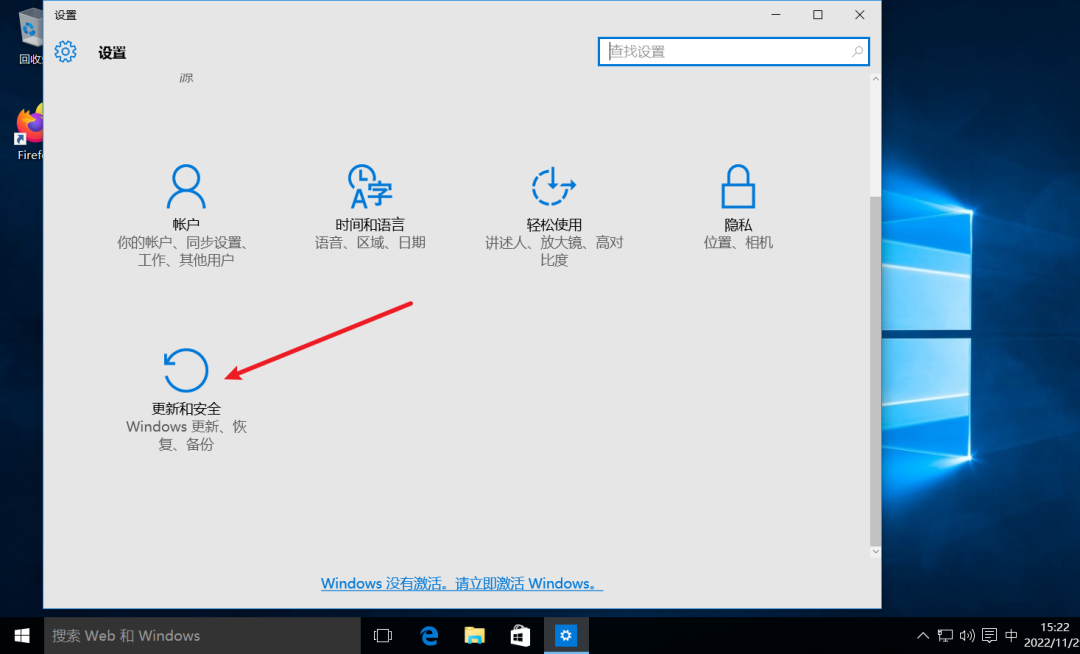Click the Settings gear icon in header
The width and height of the screenshot is (1080, 654).
click(x=65, y=52)
